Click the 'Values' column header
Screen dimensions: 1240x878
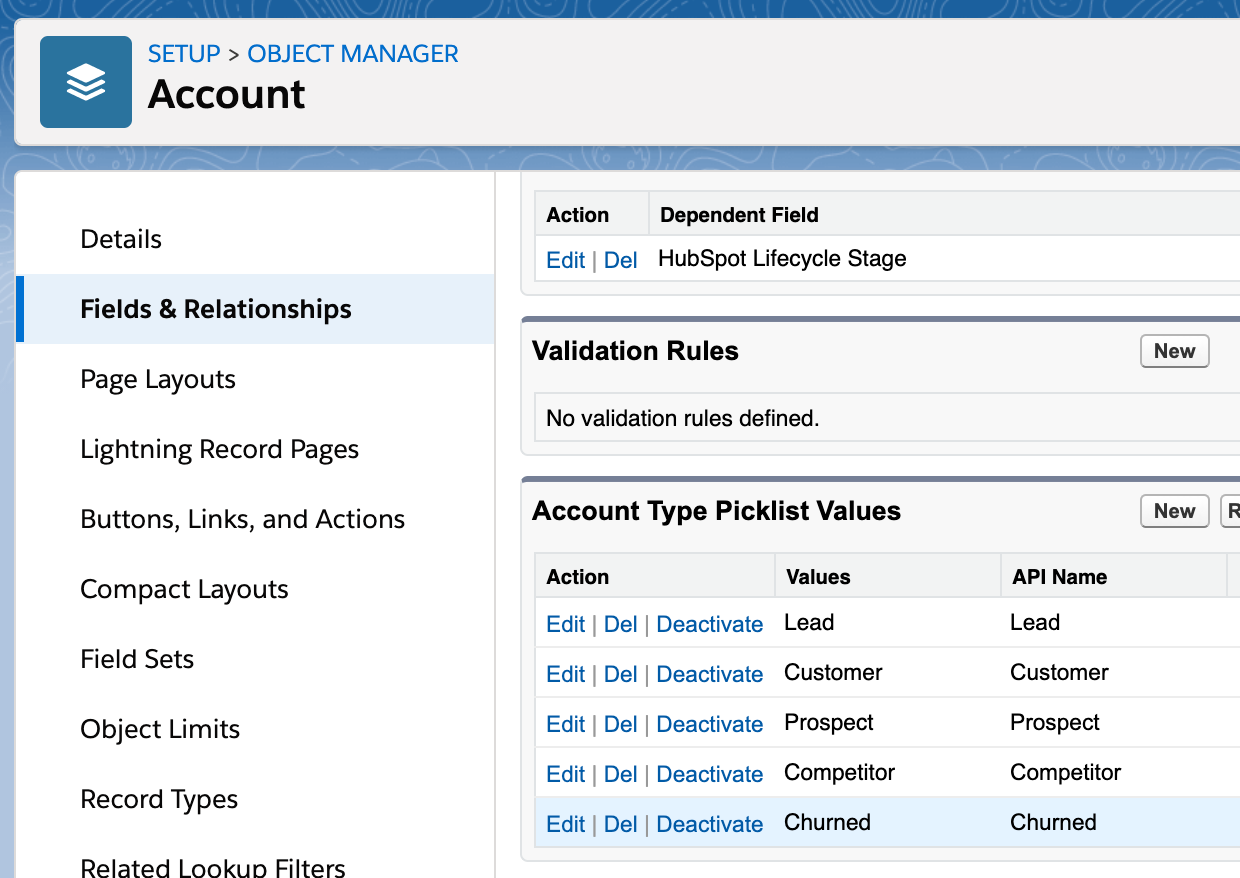click(818, 577)
